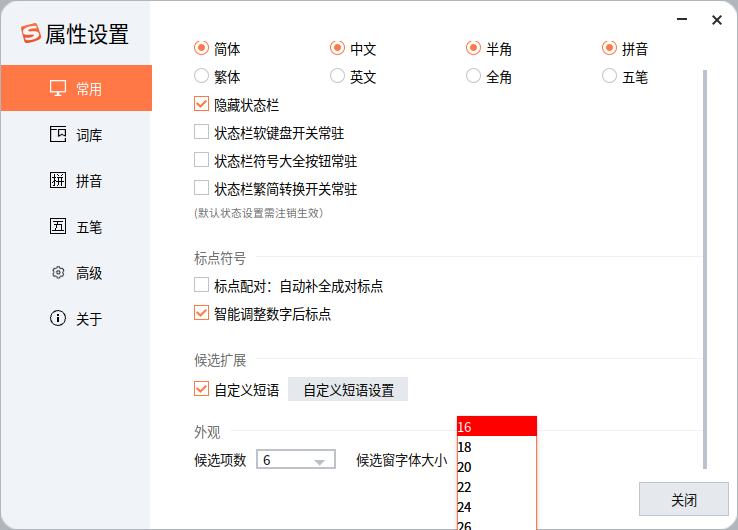This screenshot has width=738, height=530.
Task: Select the 全角 radio button
Action: coord(473,76)
